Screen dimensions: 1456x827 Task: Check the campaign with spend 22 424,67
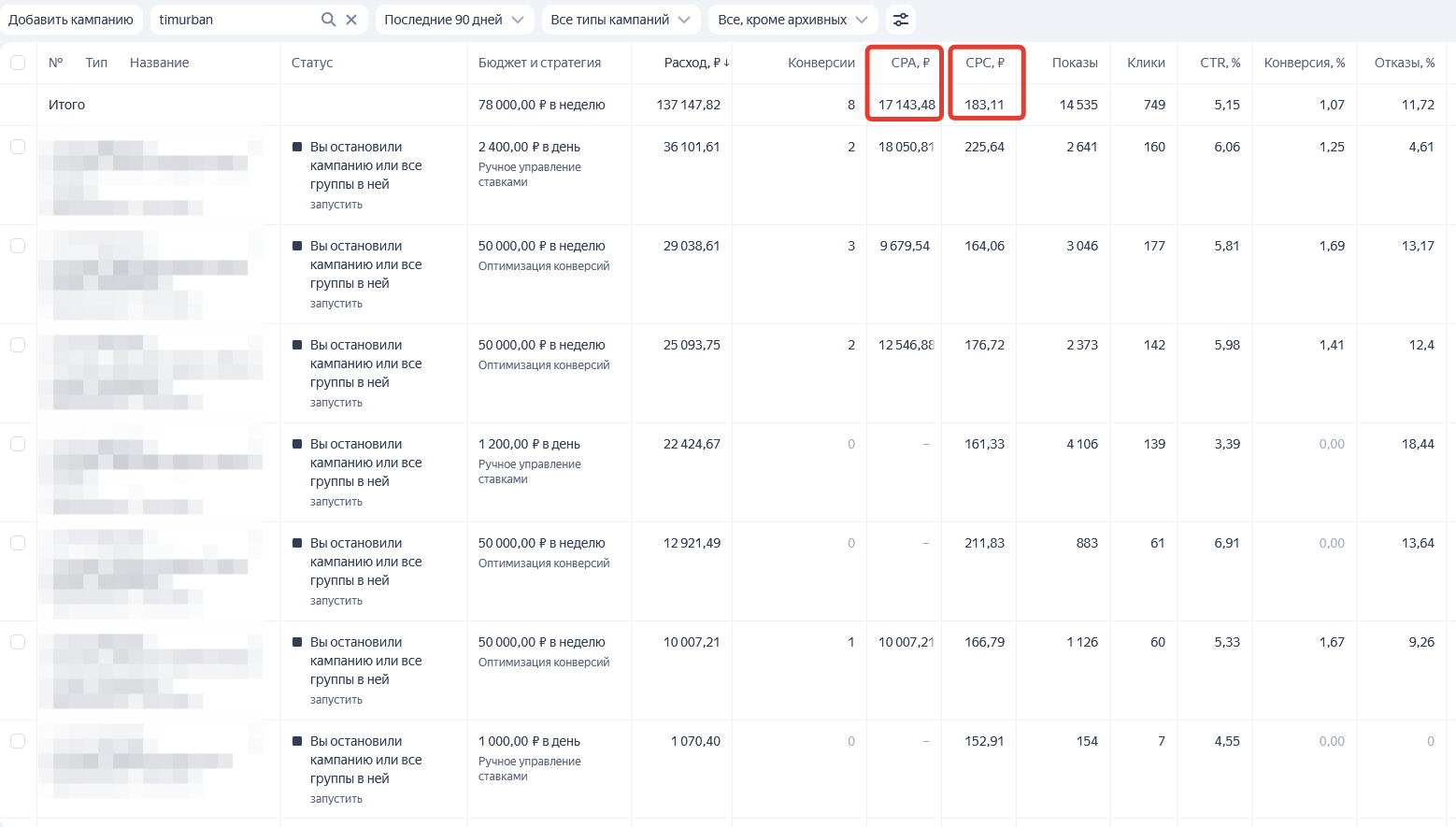18,444
